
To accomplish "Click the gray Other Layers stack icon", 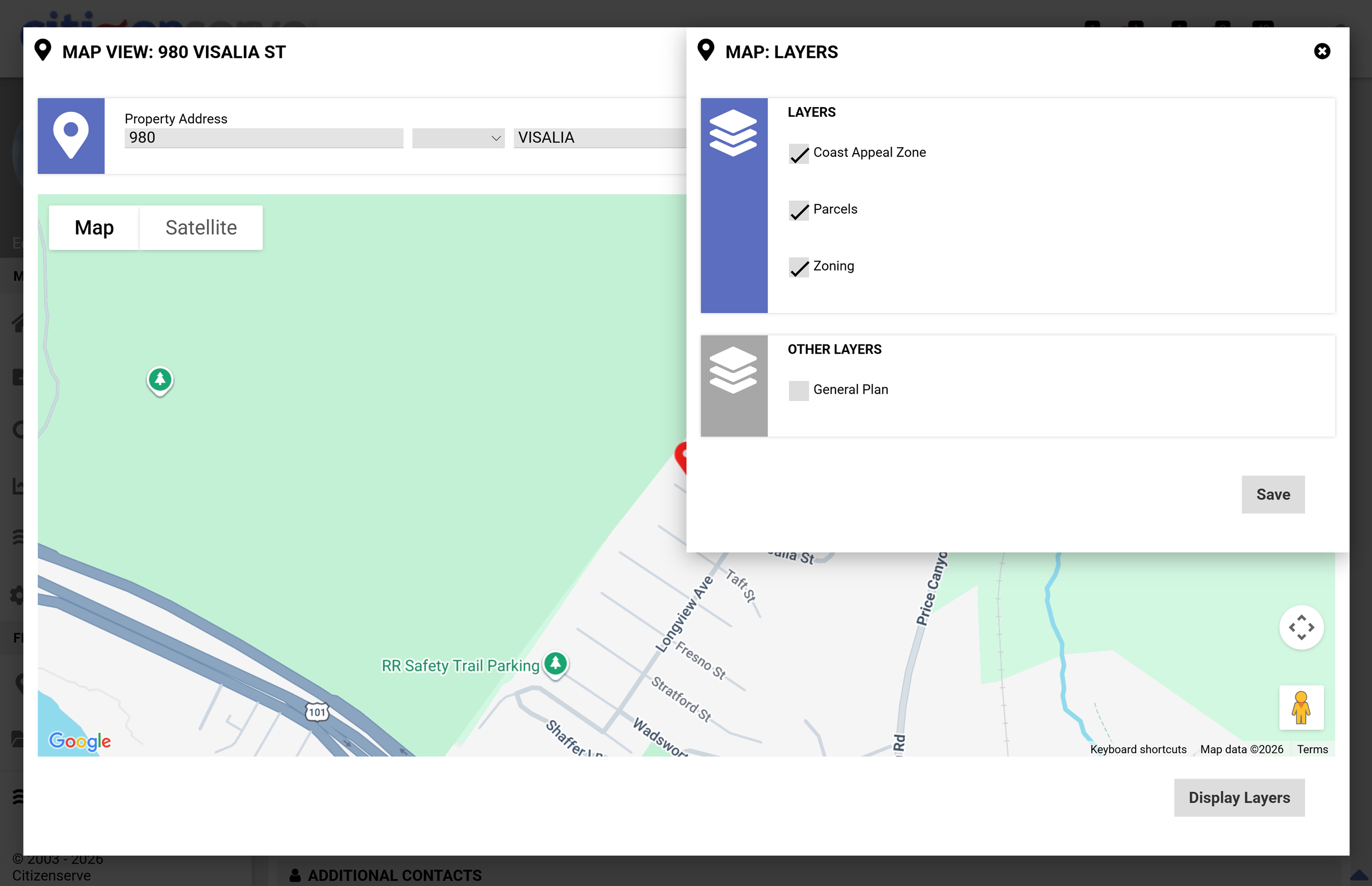I will point(733,370).
